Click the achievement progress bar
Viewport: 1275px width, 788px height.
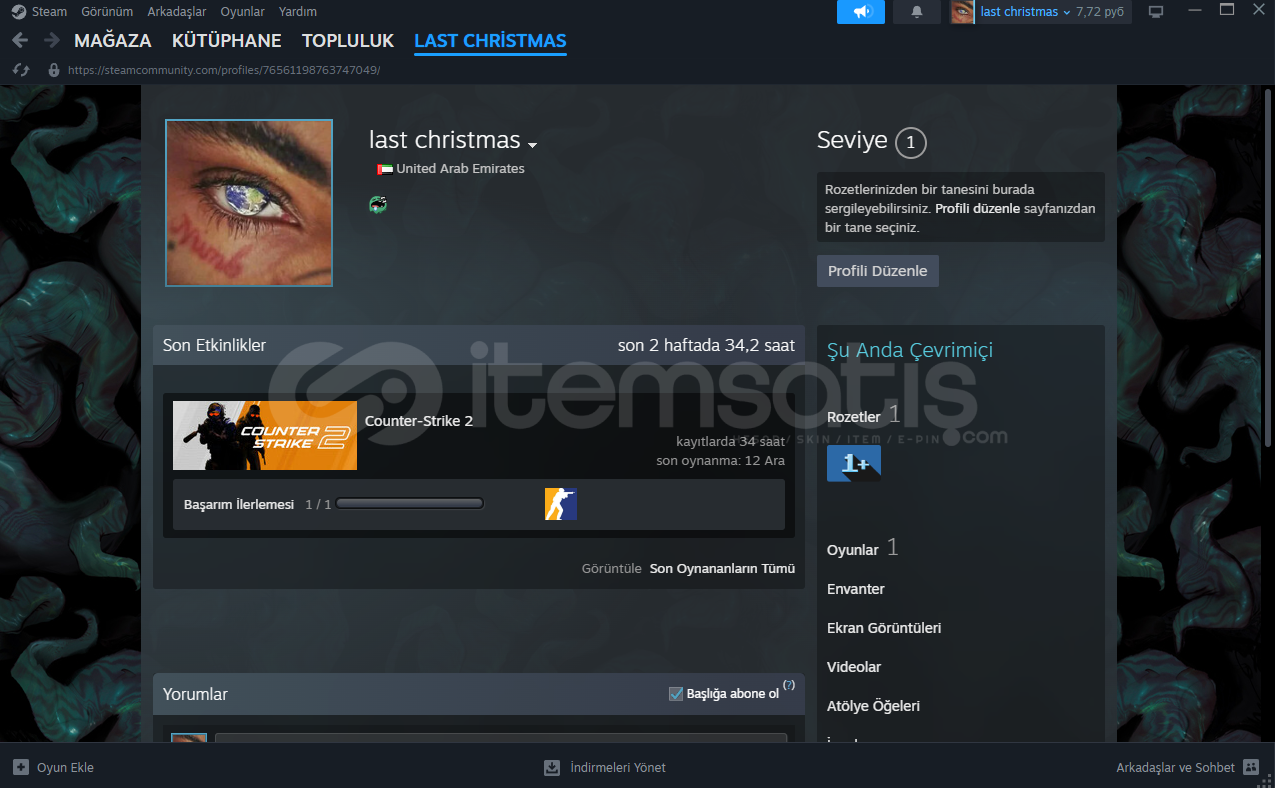[410, 504]
